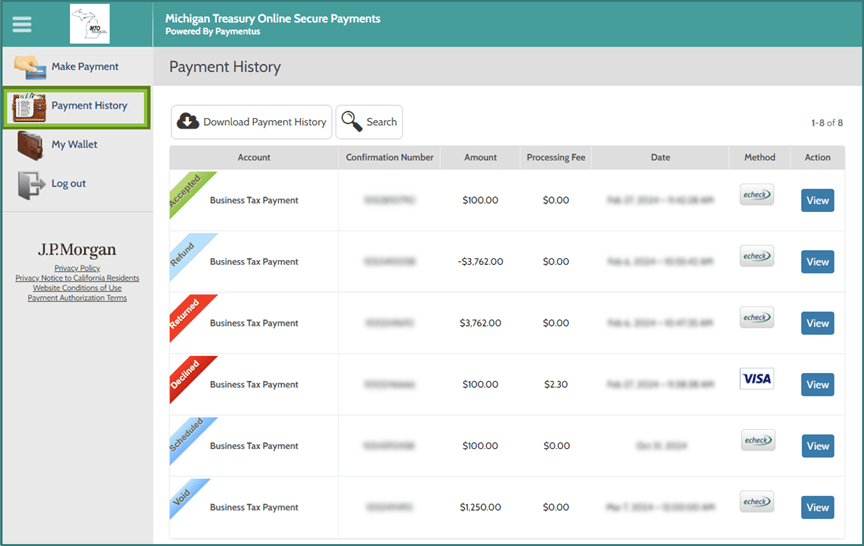Open the hamburger menu icon
Screen dimensions: 864x546
click(x=22, y=24)
